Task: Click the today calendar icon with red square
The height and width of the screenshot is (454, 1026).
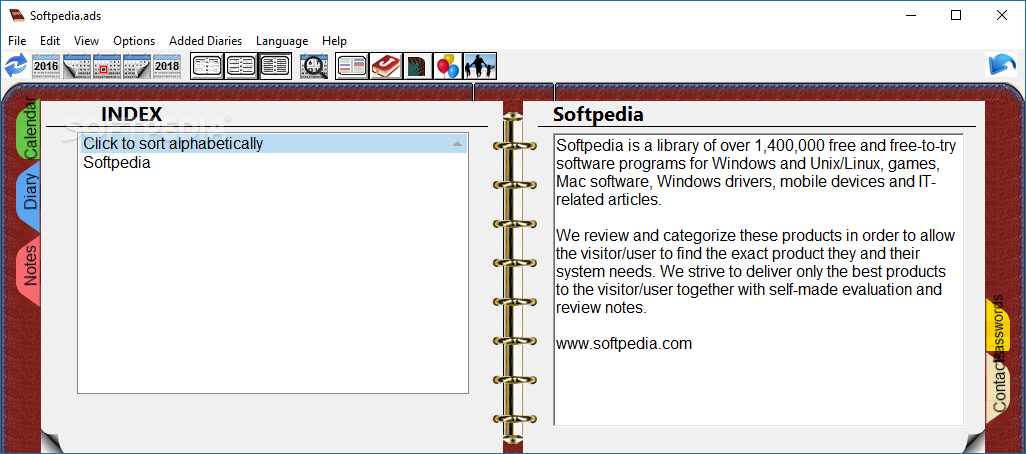Action: point(106,66)
